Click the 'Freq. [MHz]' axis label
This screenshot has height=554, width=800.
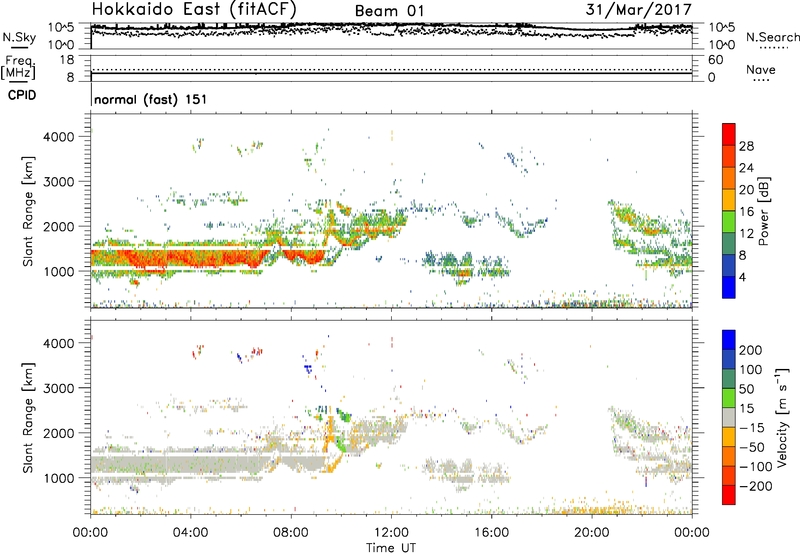19,67
